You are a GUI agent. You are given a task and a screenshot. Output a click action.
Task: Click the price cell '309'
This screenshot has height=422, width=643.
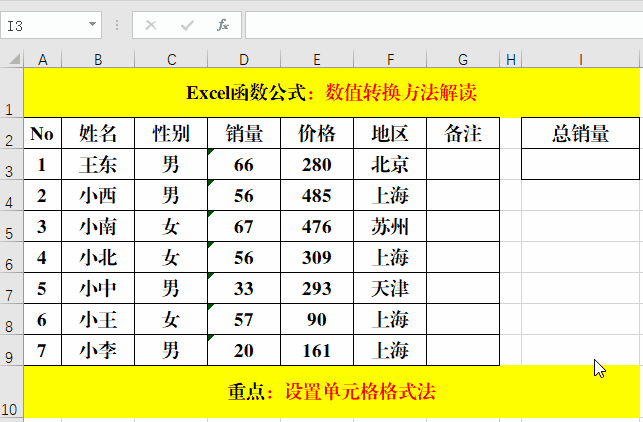[317, 257]
